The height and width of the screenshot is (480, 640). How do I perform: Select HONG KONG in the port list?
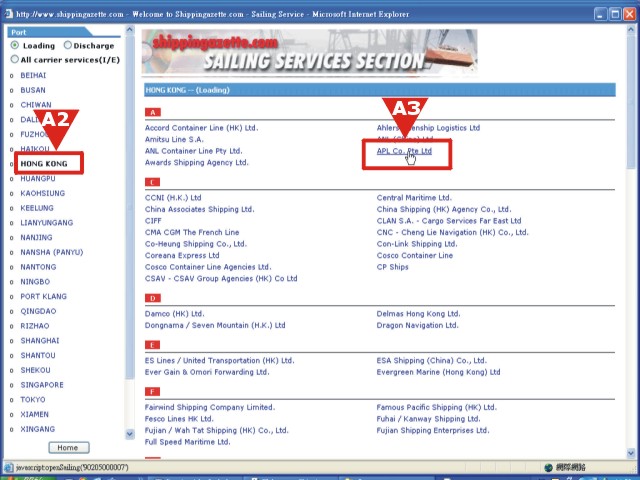pyautogui.click(x=44, y=164)
